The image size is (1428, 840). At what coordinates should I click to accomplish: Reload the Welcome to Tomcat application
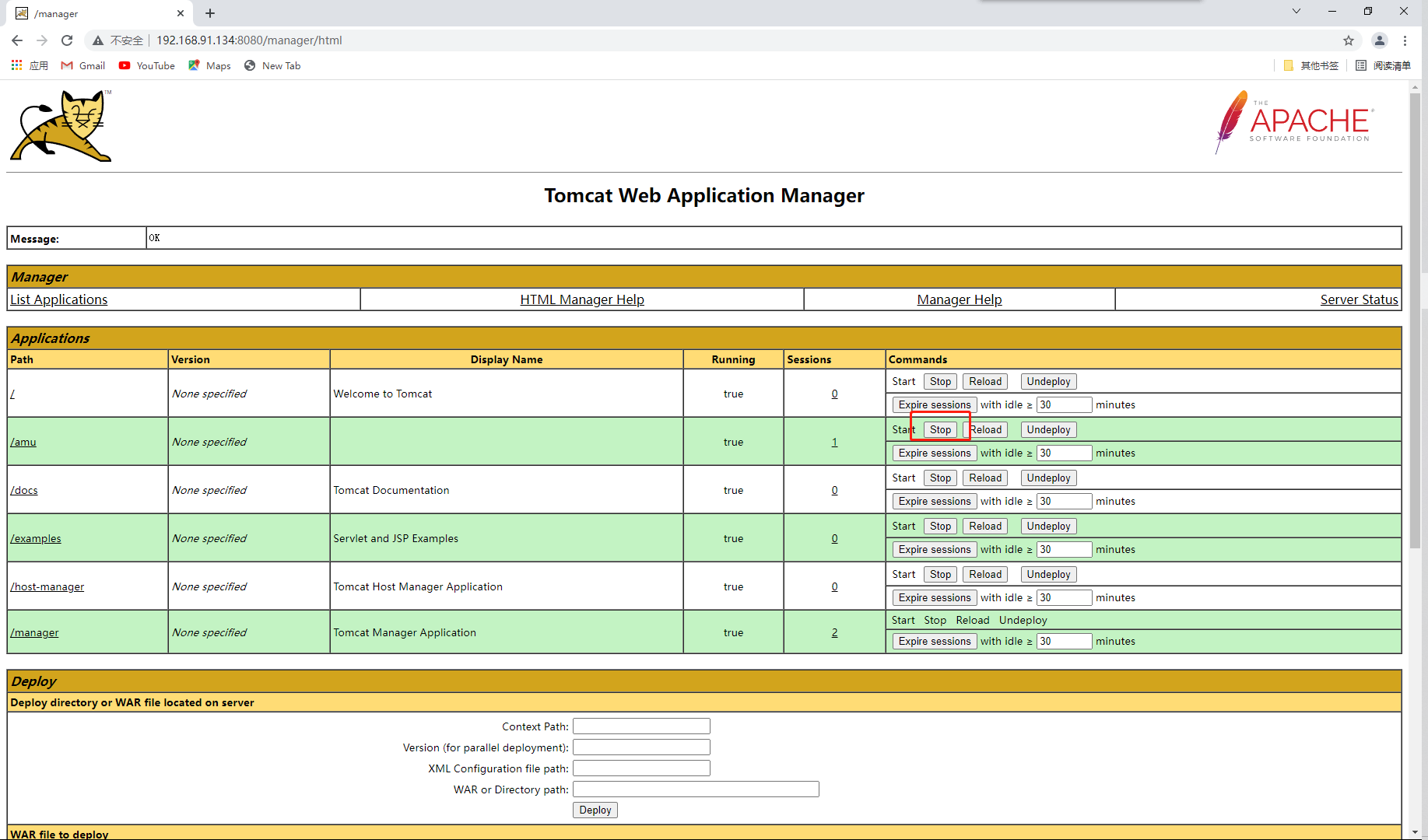tap(985, 381)
